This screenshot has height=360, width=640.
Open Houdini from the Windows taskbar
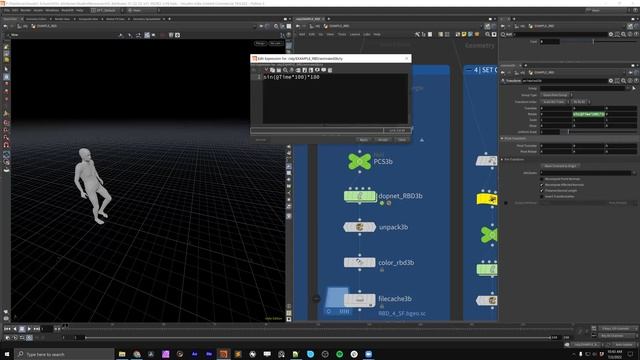coord(223,354)
